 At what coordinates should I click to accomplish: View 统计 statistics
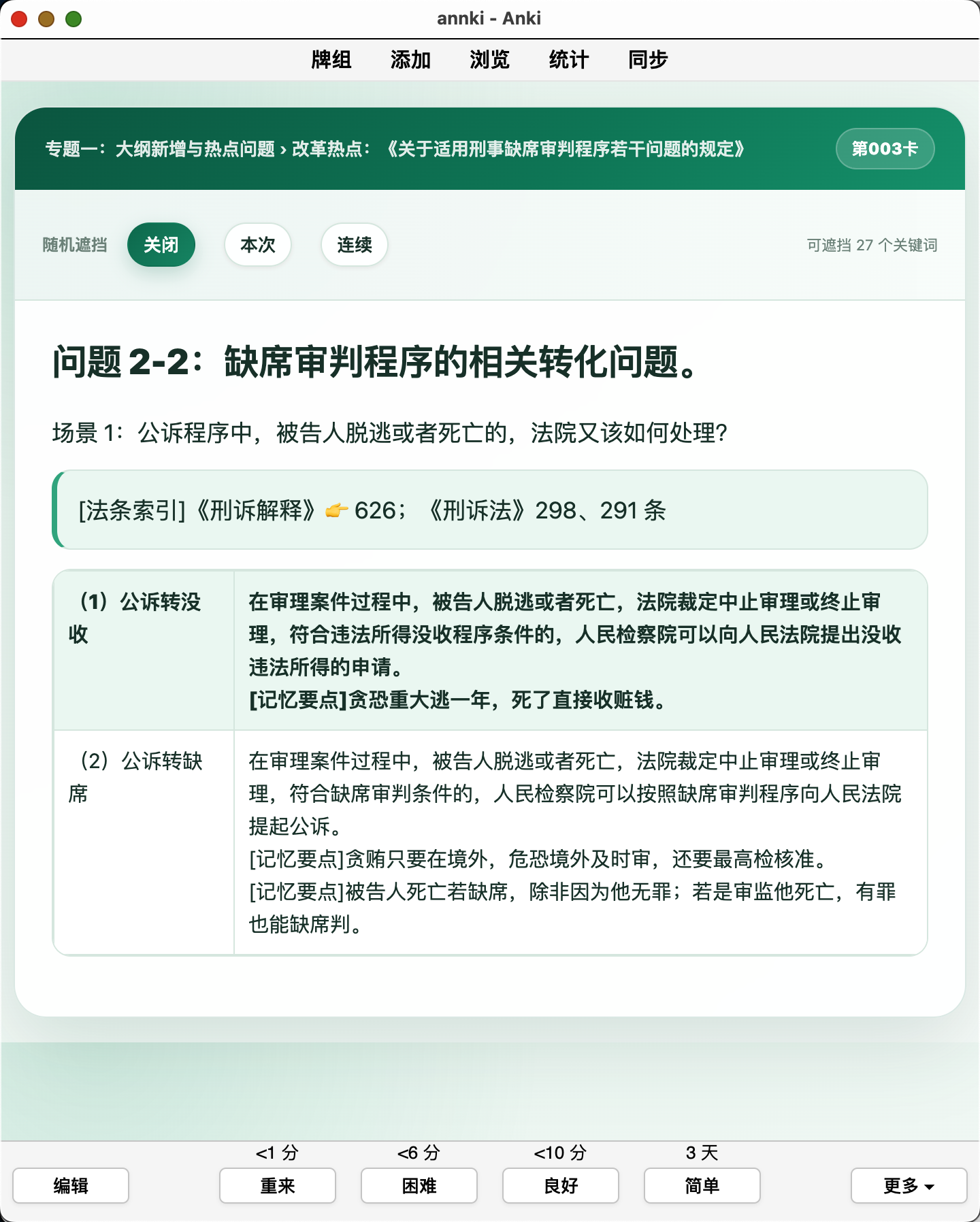tap(568, 60)
